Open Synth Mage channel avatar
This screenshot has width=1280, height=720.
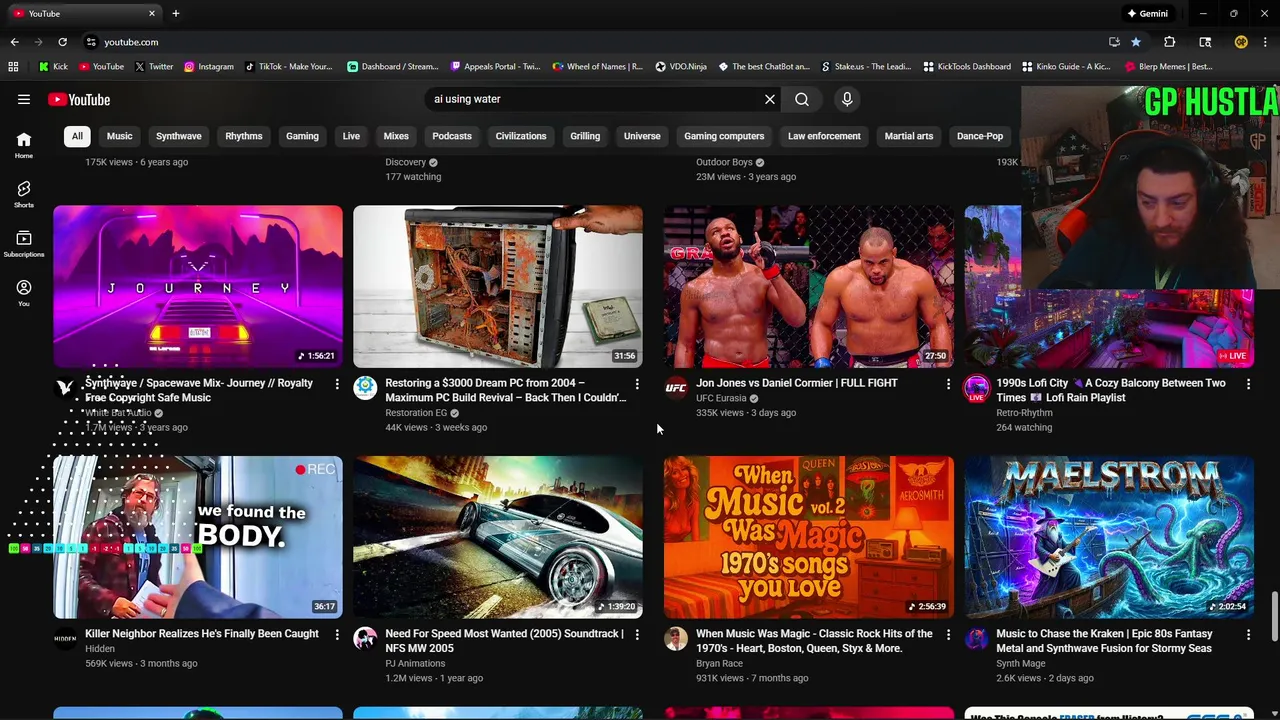[x=976, y=639]
